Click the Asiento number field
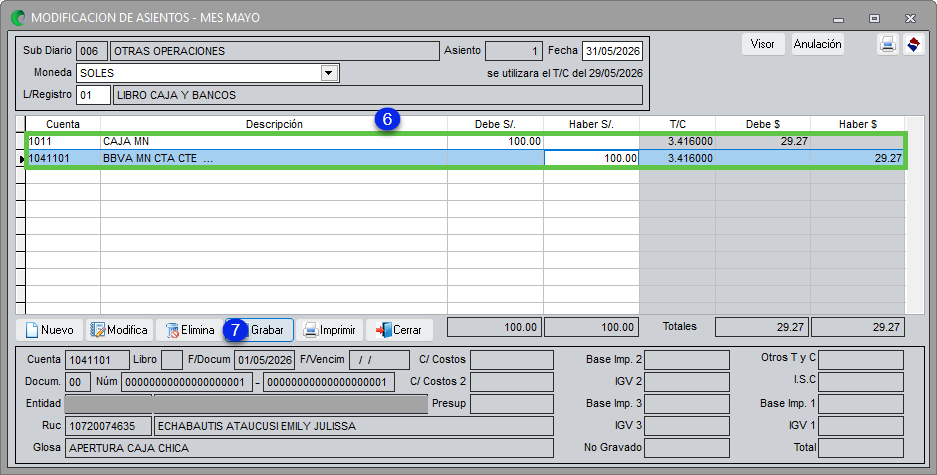Viewport: 937px width, 475px height. [x=513, y=51]
